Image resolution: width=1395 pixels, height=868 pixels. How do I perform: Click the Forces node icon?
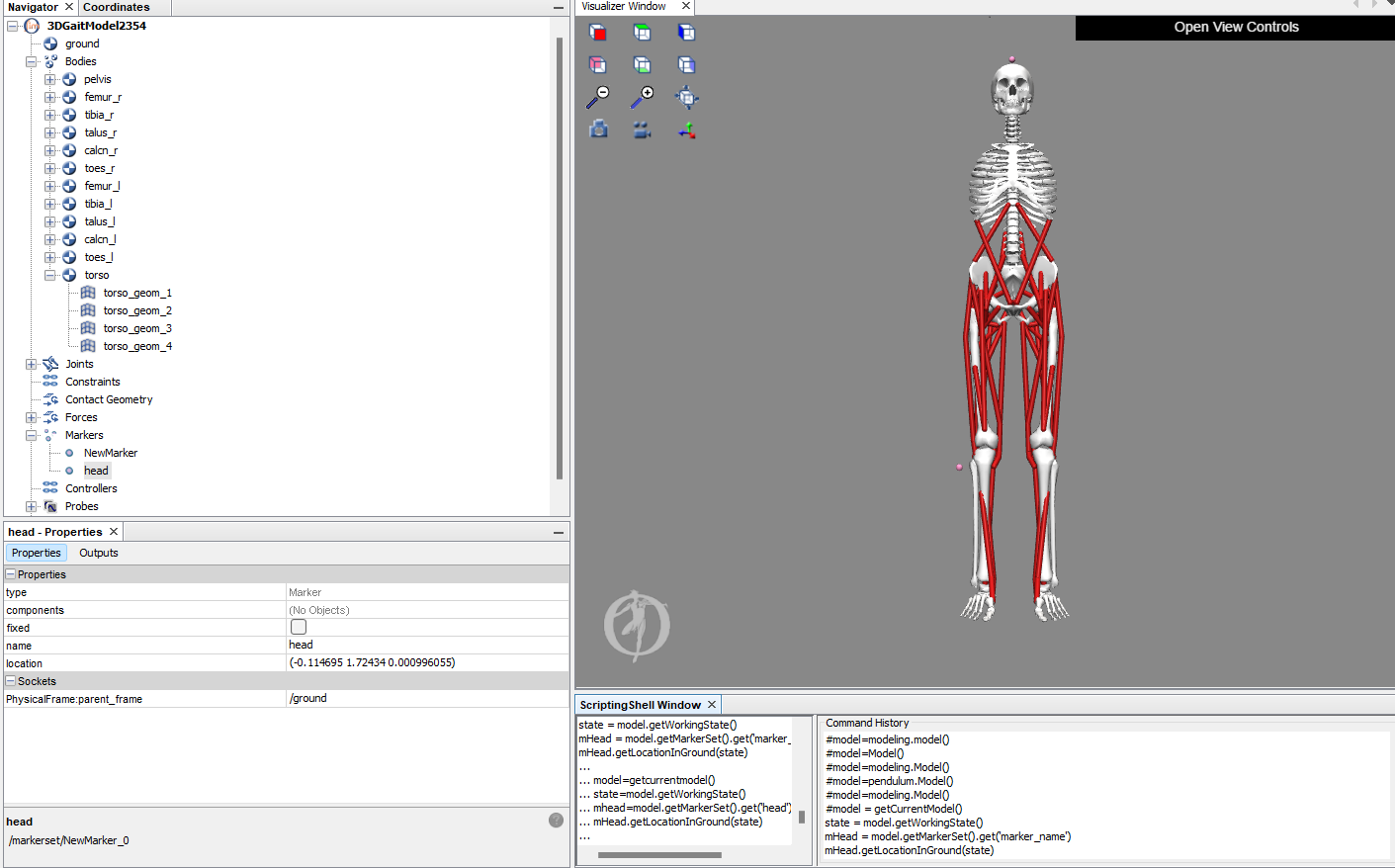coord(50,417)
